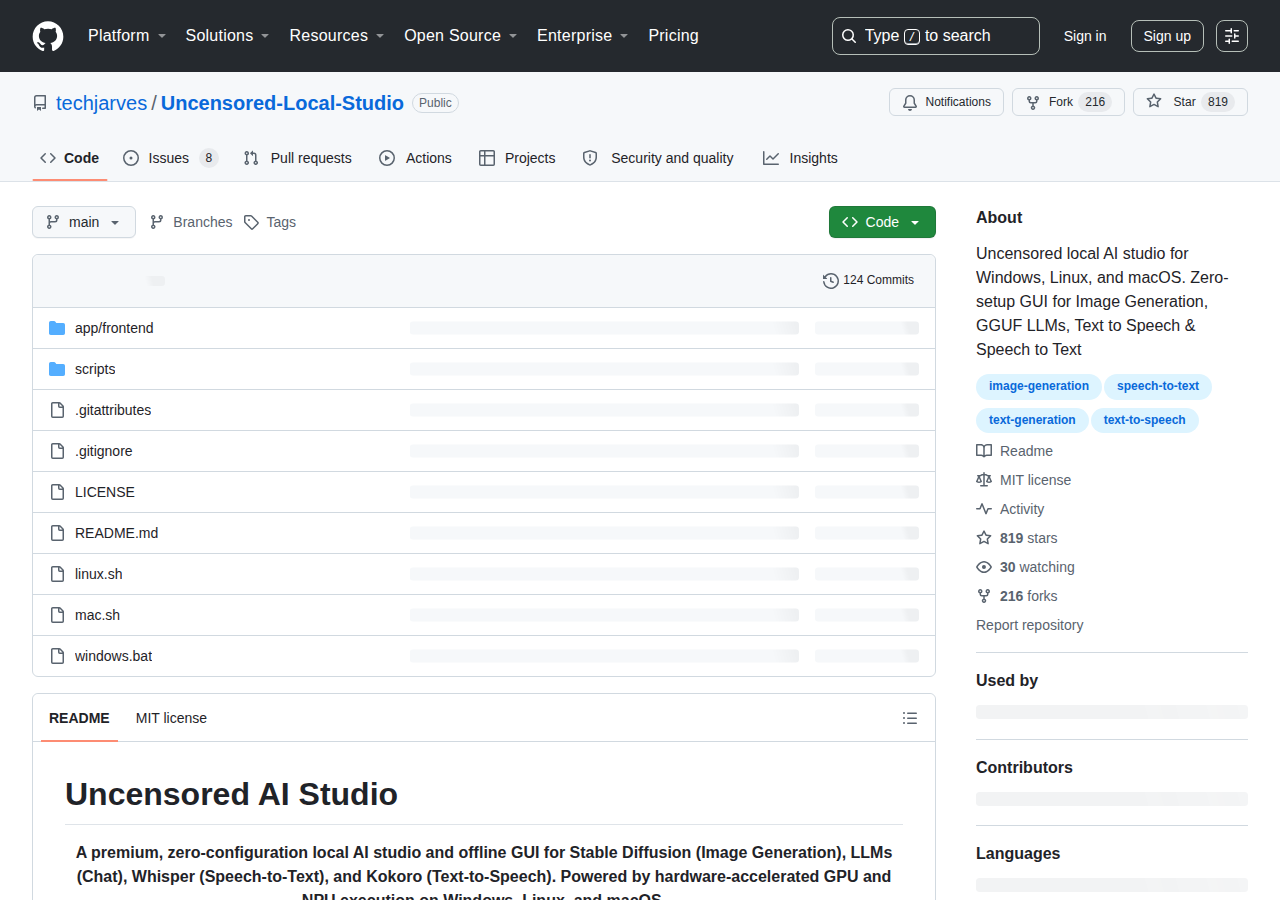Screen dimensions: 1280x900
Task: Open the scripts folder
Action: click(x=95, y=369)
